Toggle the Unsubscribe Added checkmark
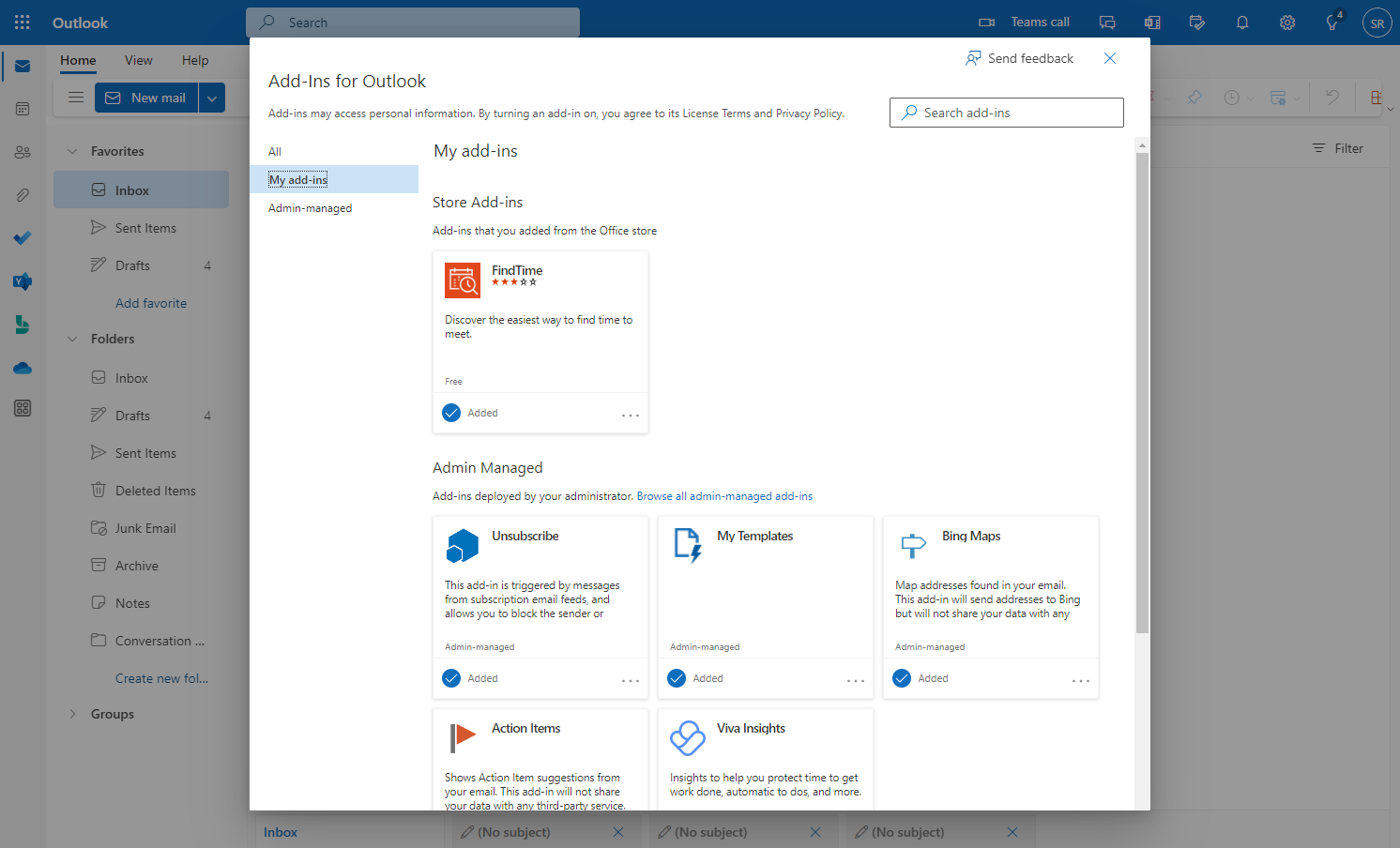The height and width of the screenshot is (848, 1400). coord(451,678)
